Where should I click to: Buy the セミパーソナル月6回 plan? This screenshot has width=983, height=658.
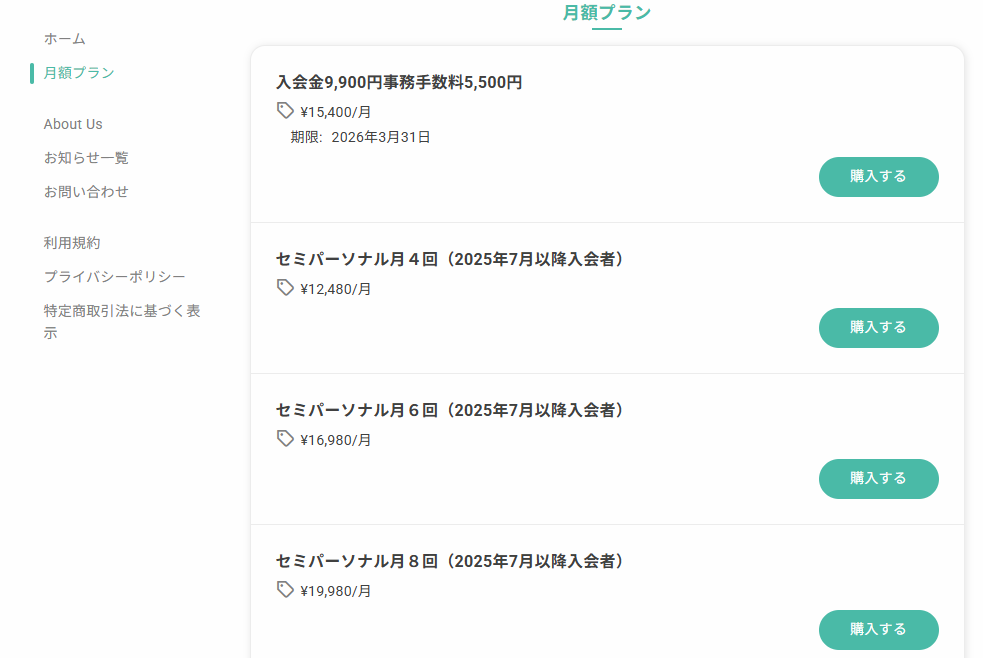[x=878, y=479]
